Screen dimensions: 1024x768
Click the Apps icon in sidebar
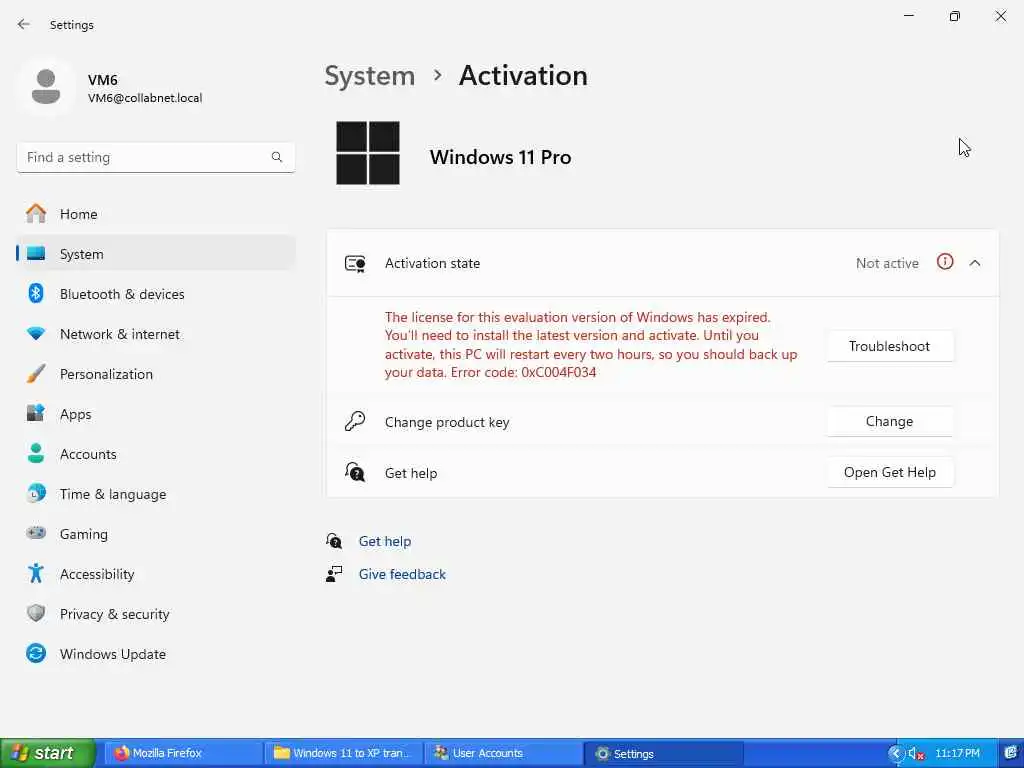pyautogui.click(x=36, y=413)
